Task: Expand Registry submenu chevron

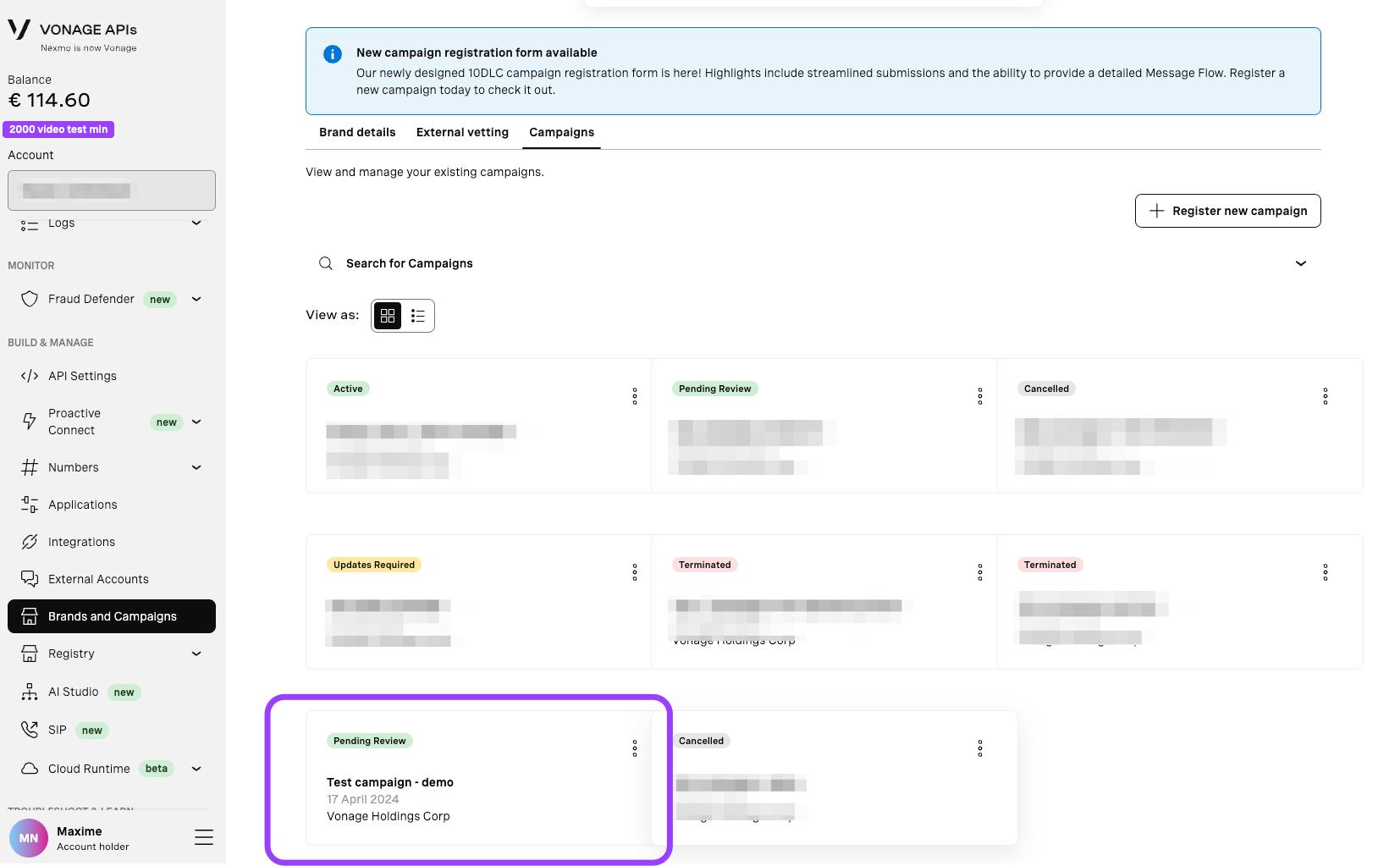Action: point(196,654)
